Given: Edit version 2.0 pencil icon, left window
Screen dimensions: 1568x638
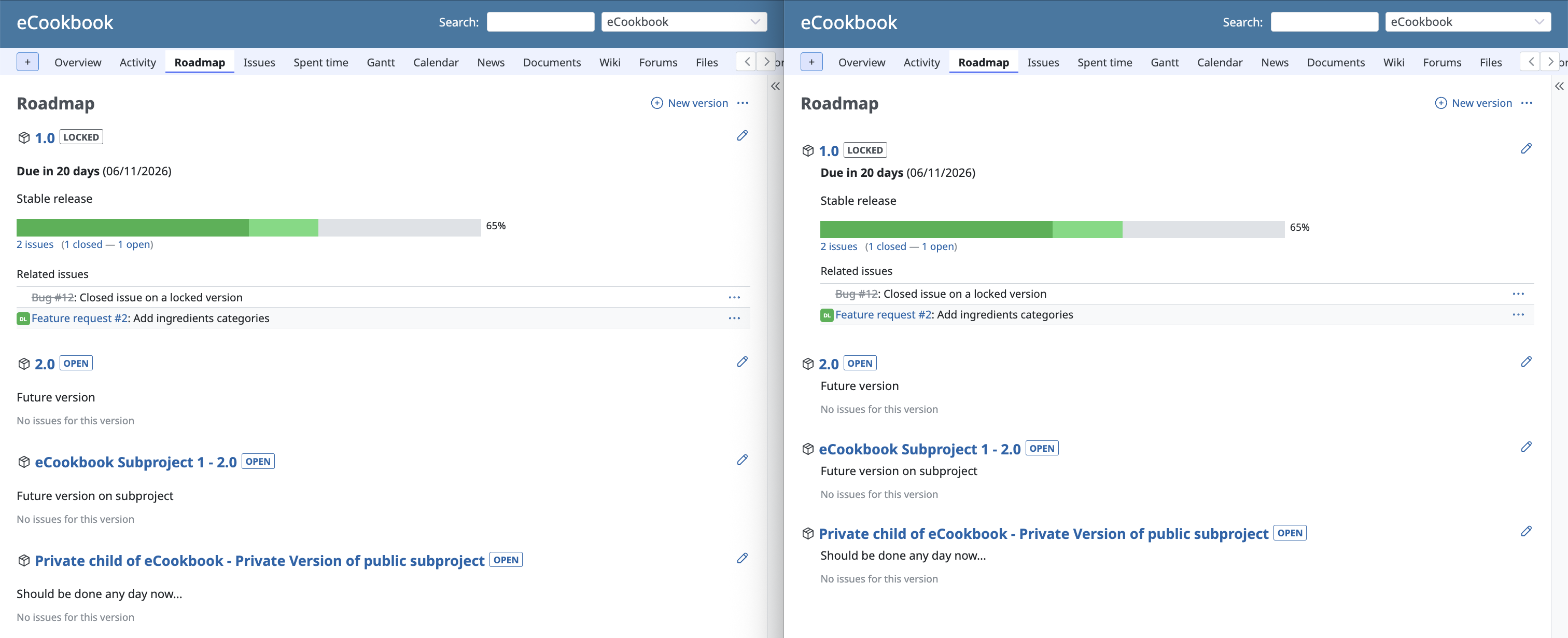Looking at the screenshot, I should 742,362.
